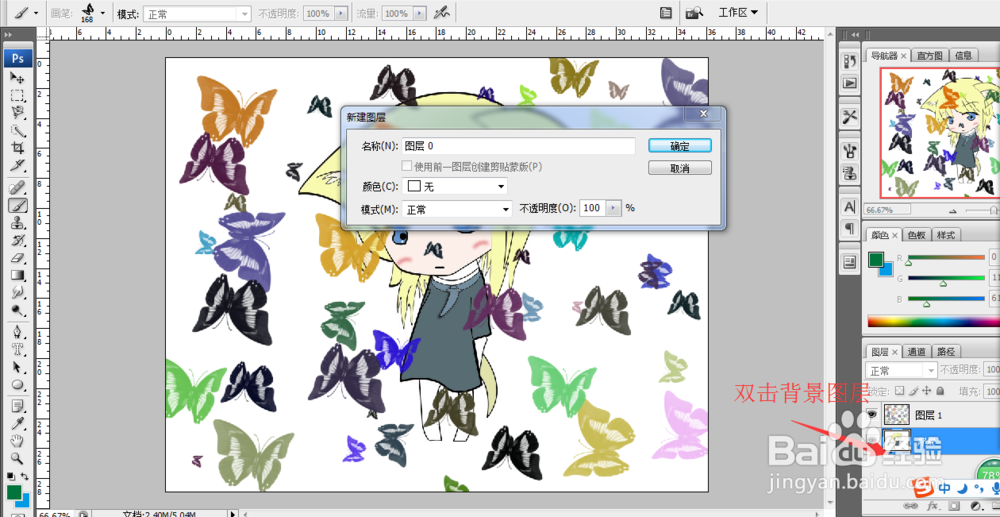Open layer blend mode 正常 dropdown
The height and width of the screenshot is (517, 1000).
(x=901, y=370)
